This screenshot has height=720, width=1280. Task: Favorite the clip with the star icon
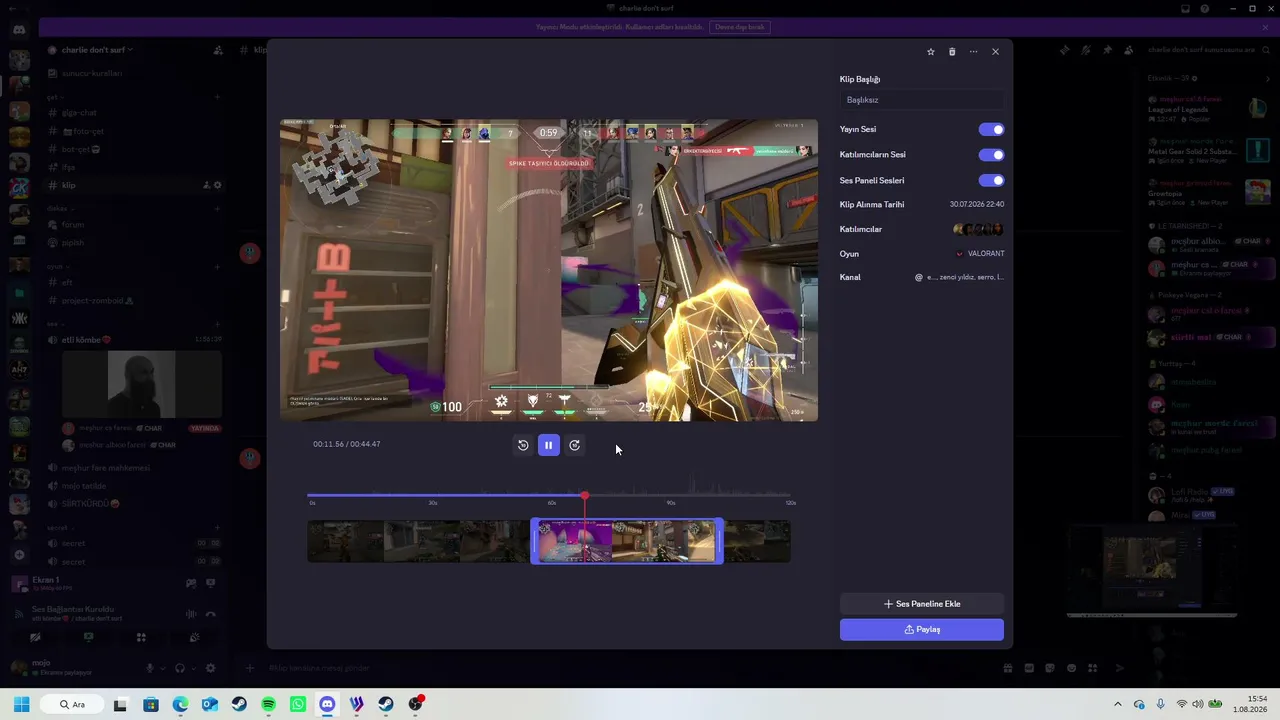[931, 52]
